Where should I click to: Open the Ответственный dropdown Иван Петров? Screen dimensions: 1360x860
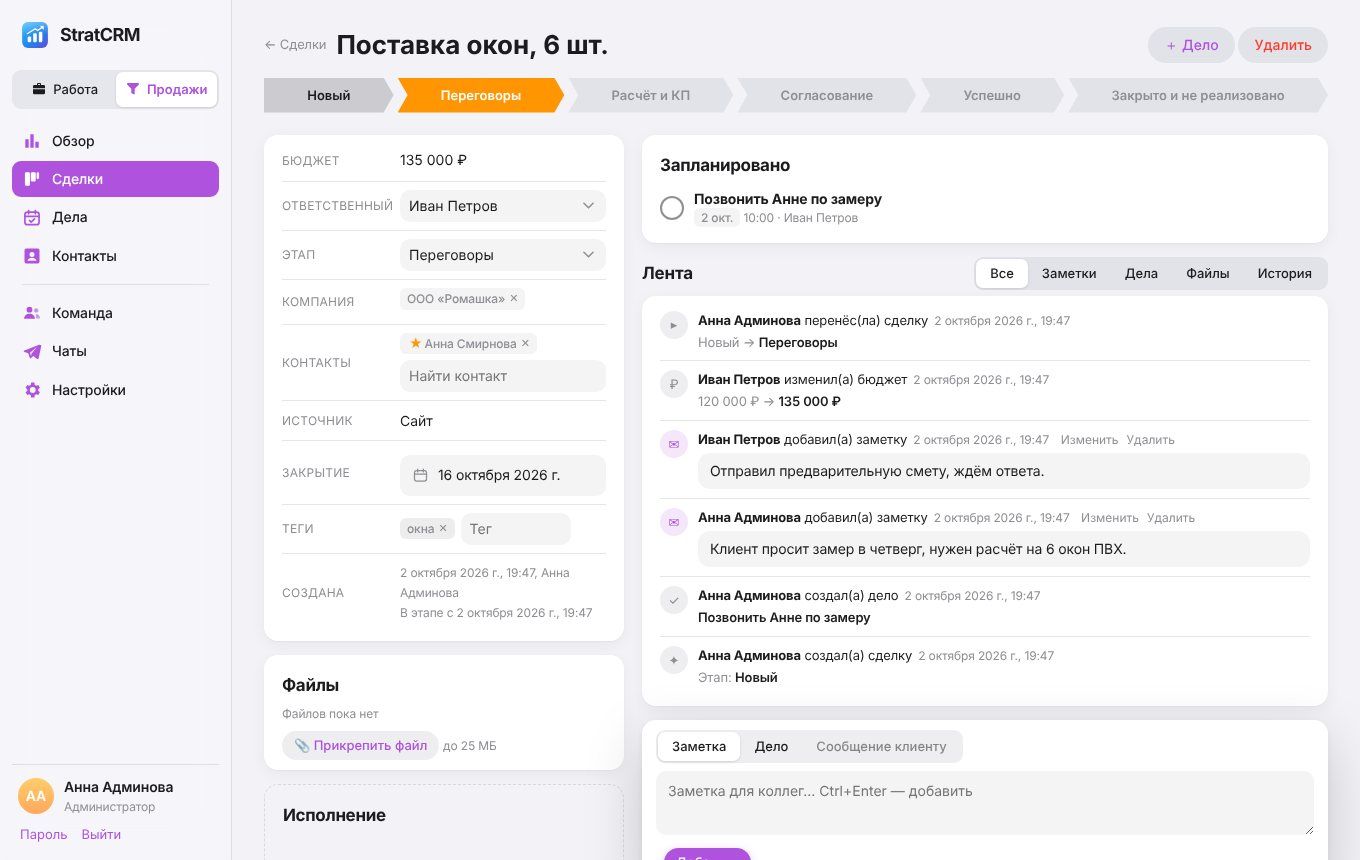pos(503,206)
